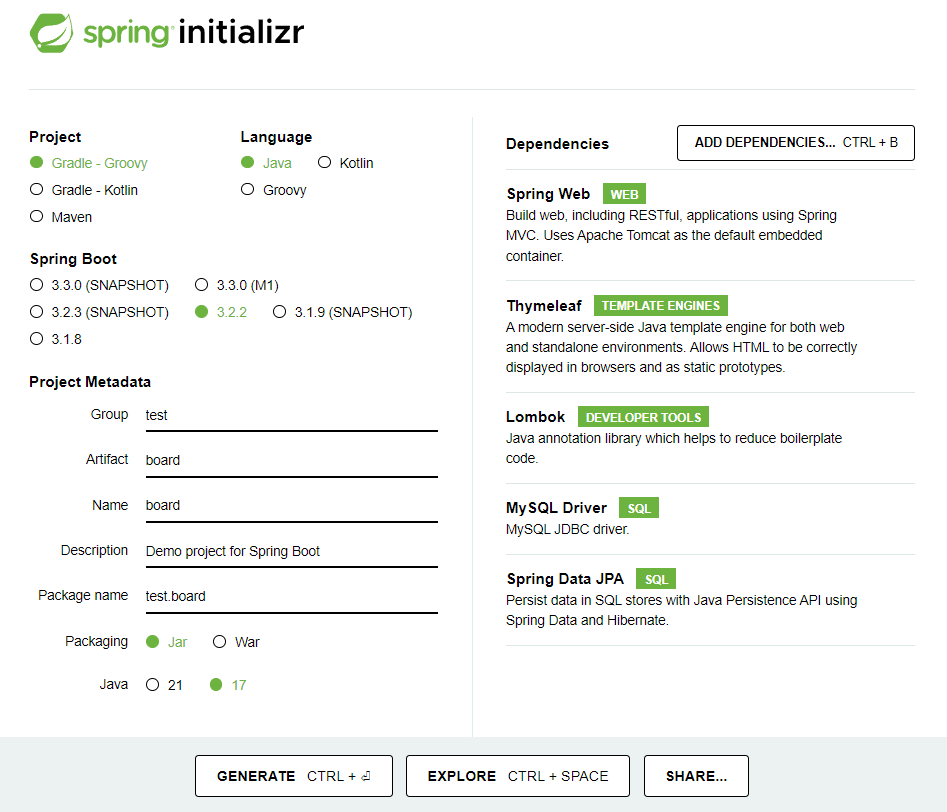The height and width of the screenshot is (812, 947).
Task: Click the Dependencies section heading
Action: pos(557,144)
